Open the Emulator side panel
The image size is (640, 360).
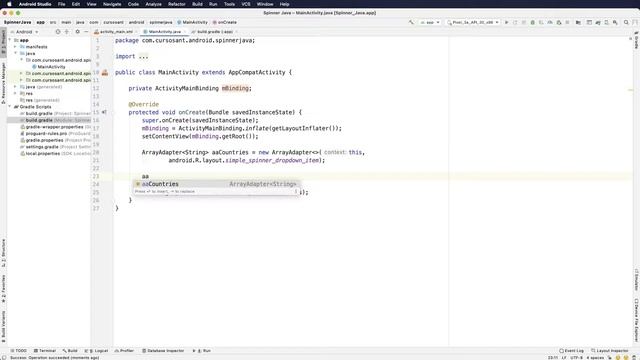point(636,280)
